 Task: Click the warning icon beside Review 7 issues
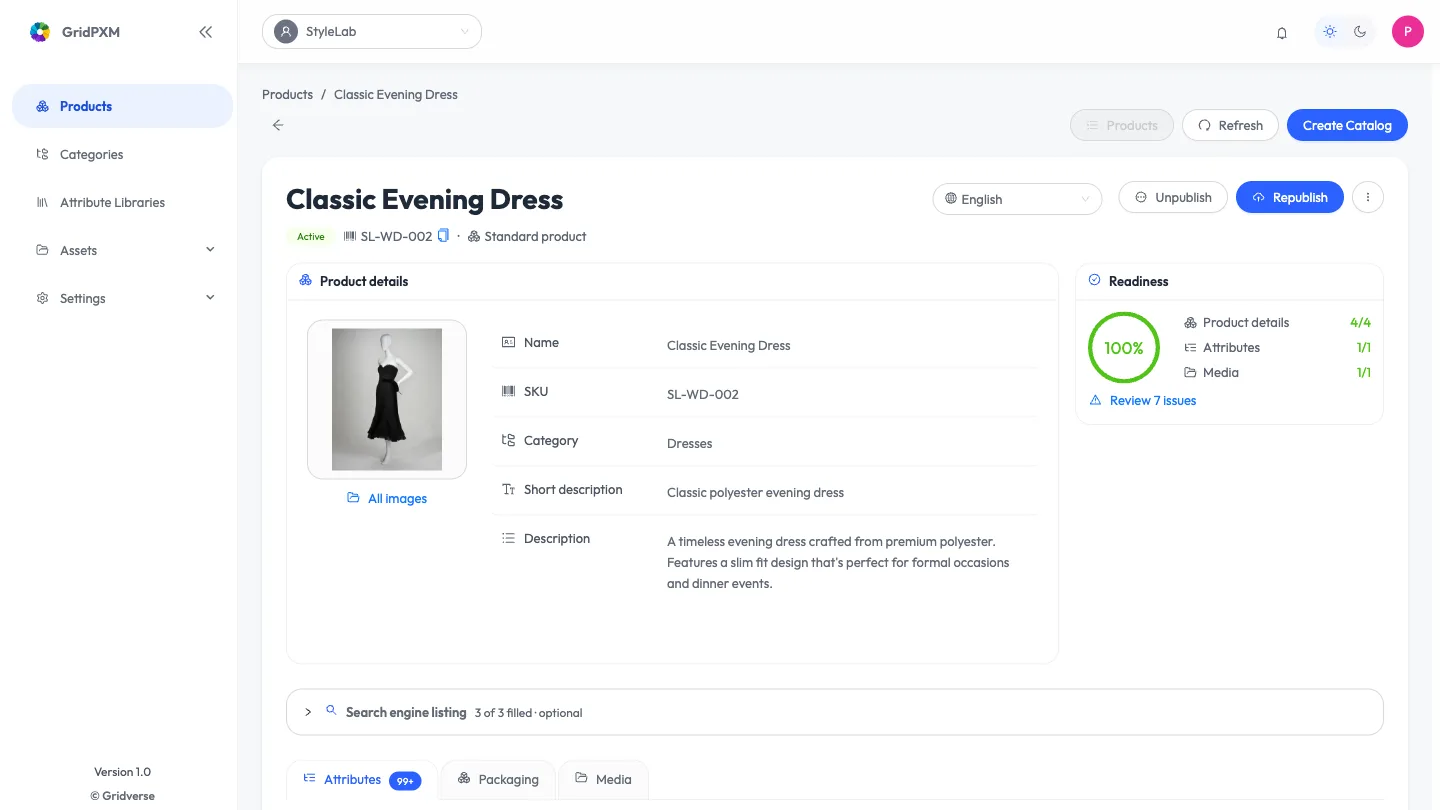1095,400
